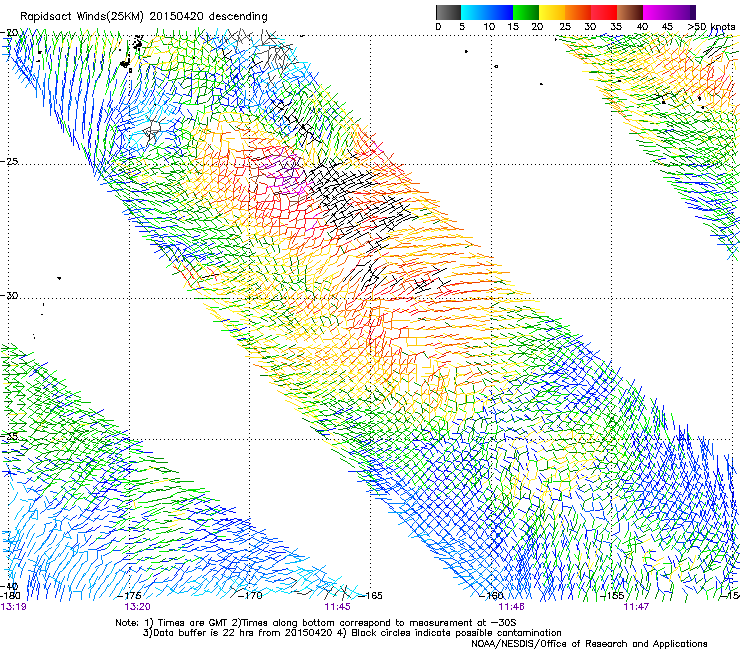Screen dimensions: 740x650
Task: Click the yellow 20-25 knots legend swatch
Action: pos(552,12)
